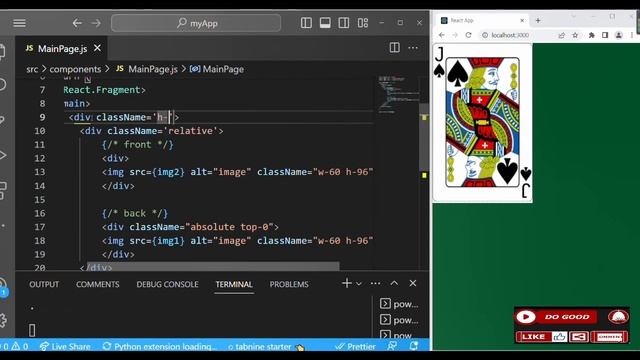The image size is (640, 360).
Task: Click the back comment on line 16
Action: pyautogui.click(x=135, y=213)
